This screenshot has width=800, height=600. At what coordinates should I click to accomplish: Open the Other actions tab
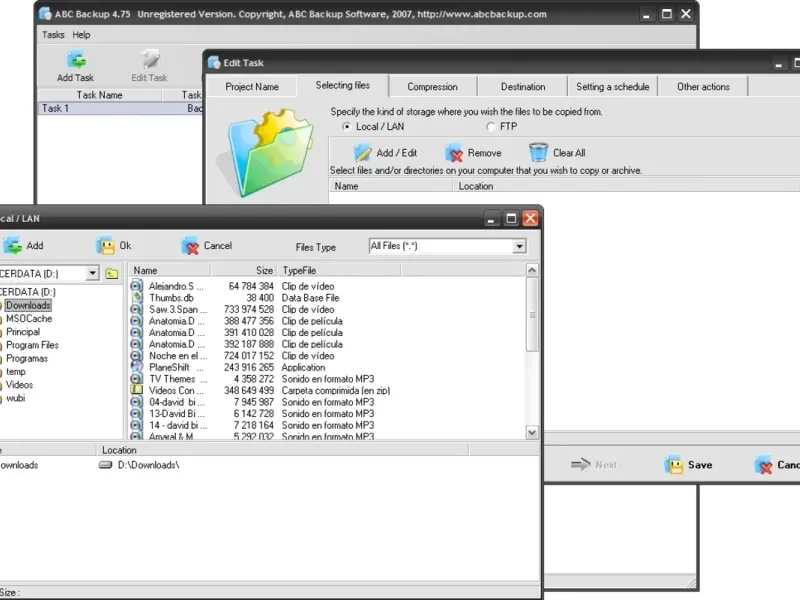(703, 87)
